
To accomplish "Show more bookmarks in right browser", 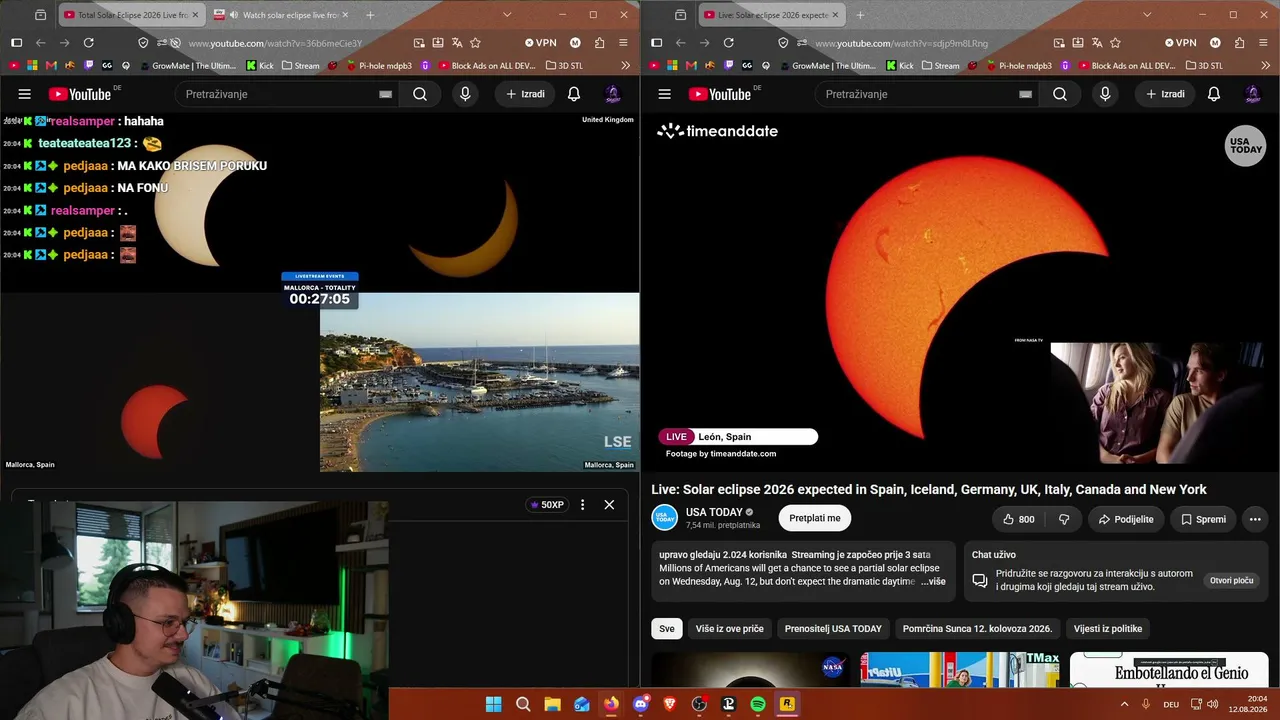I will point(1265,65).
